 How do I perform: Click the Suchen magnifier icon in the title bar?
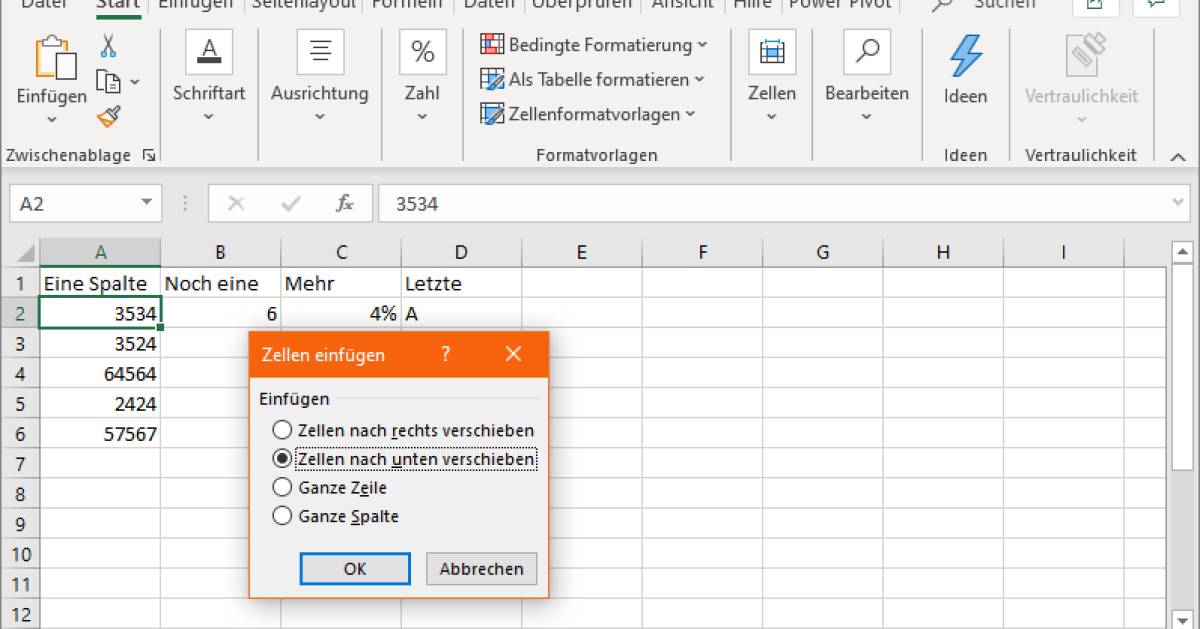pos(941,5)
